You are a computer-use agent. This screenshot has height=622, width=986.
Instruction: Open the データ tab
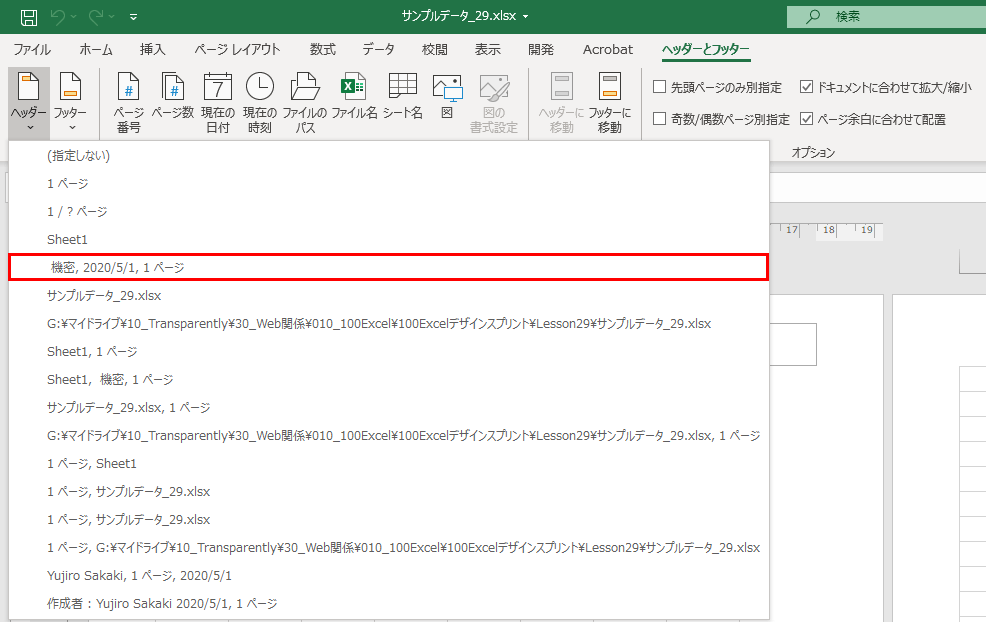pos(379,50)
